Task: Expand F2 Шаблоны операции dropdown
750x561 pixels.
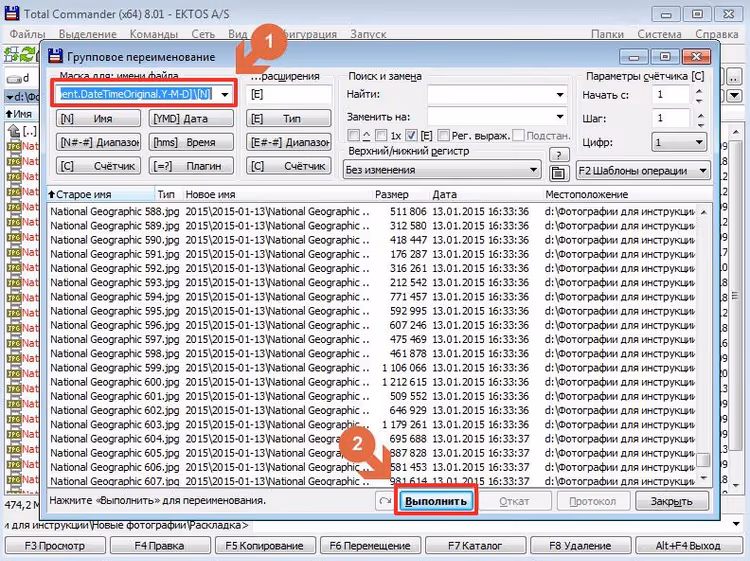Action: (x=703, y=170)
